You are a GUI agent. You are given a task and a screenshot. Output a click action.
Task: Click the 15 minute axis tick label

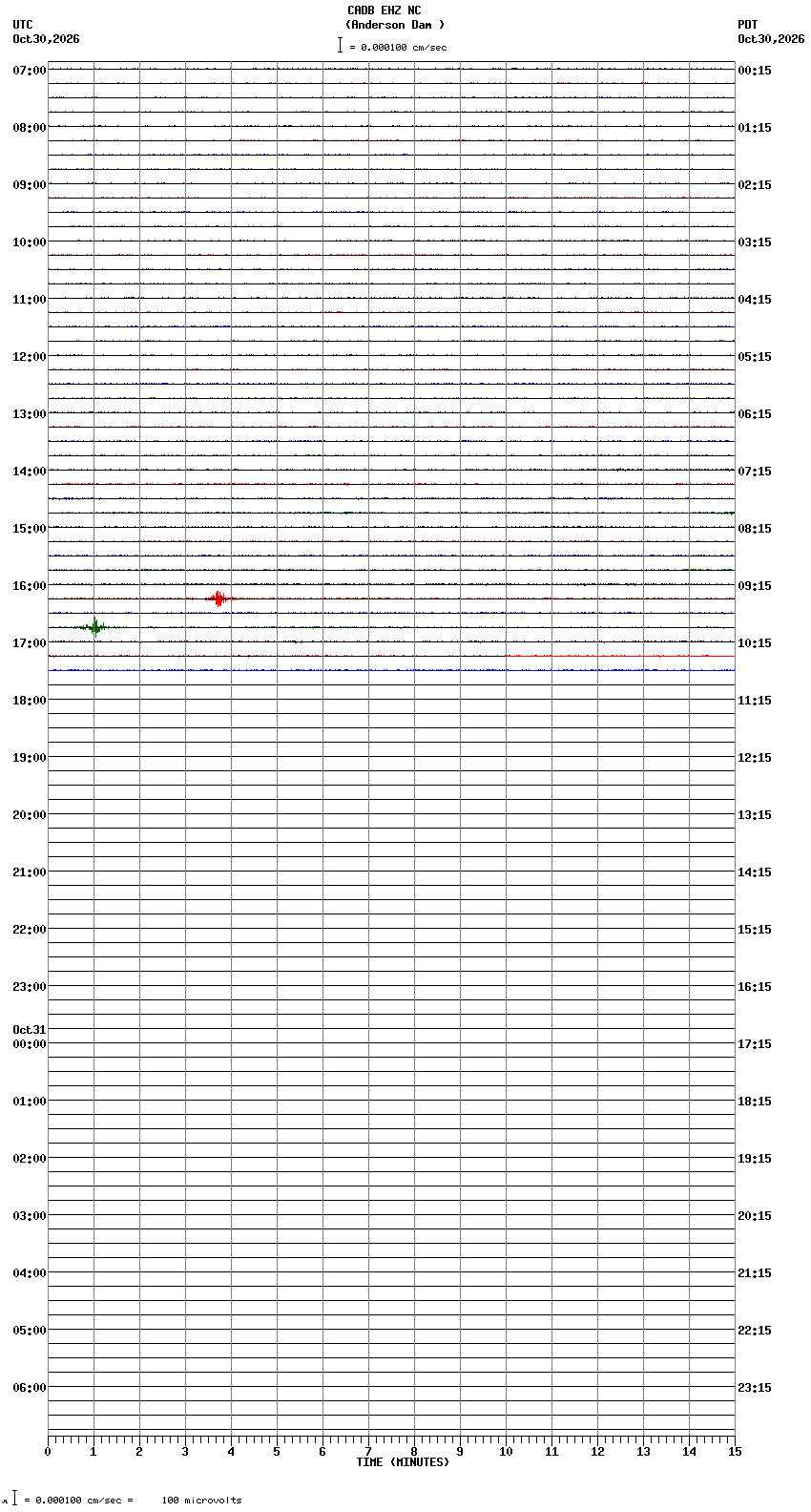pyautogui.click(x=735, y=1452)
